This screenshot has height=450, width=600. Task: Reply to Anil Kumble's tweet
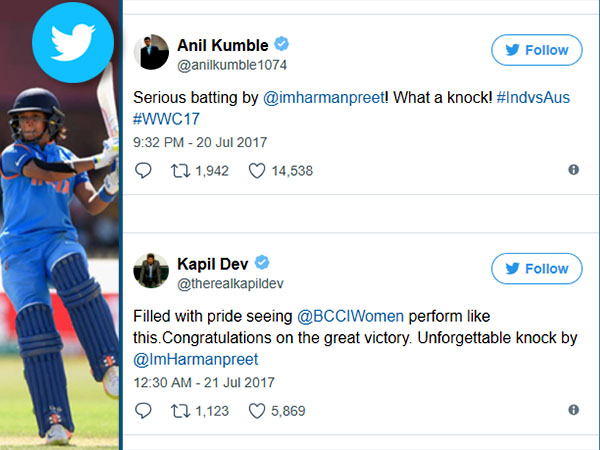coord(143,170)
